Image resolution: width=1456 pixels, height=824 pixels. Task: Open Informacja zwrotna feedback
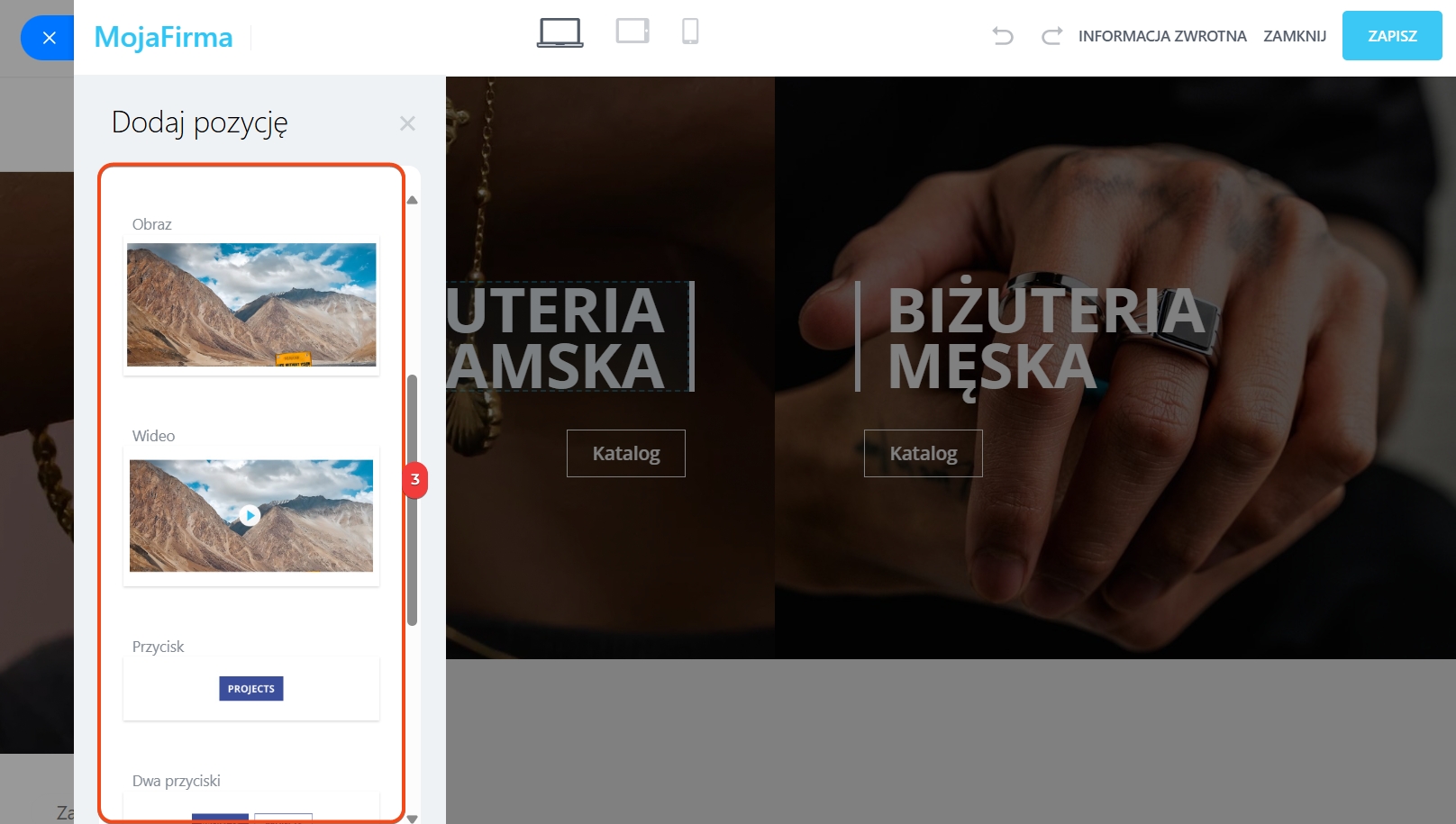1162,36
